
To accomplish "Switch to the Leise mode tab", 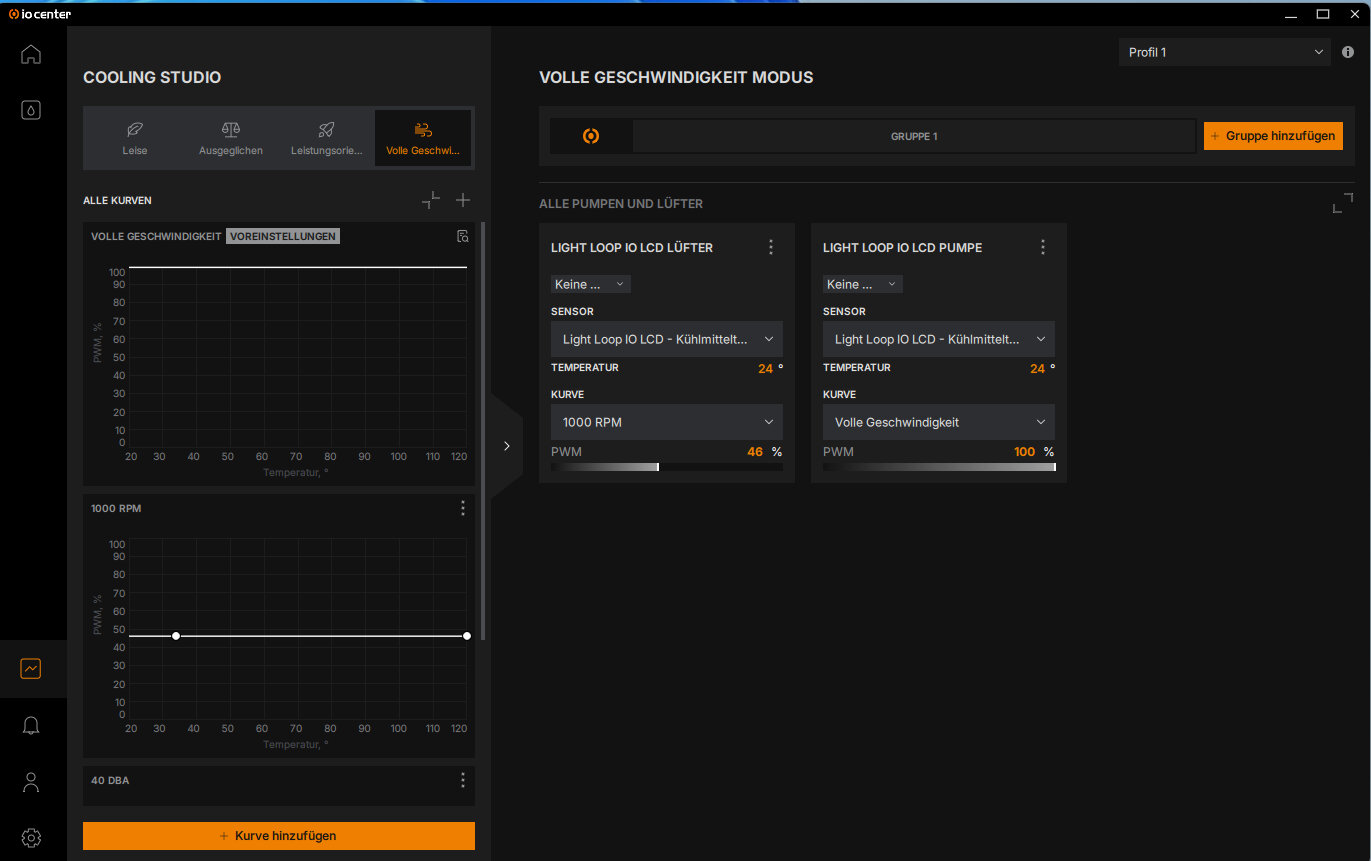I will (x=134, y=138).
